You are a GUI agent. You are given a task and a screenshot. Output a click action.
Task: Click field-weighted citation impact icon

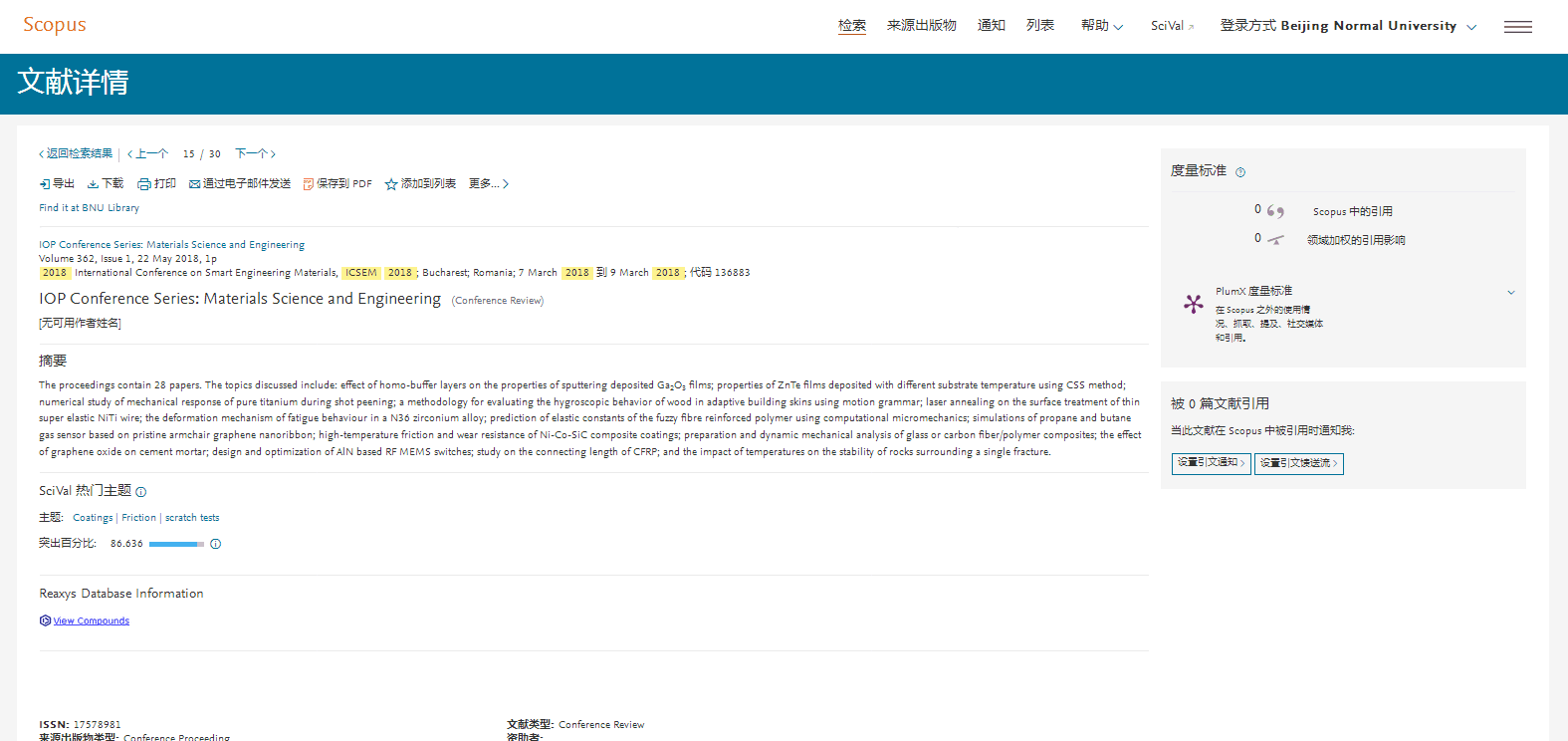click(x=1275, y=239)
